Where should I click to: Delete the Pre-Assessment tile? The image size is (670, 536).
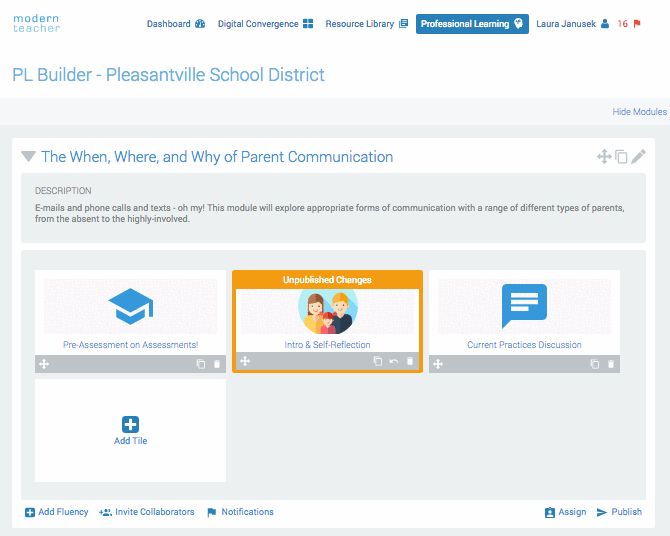click(x=217, y=364)
